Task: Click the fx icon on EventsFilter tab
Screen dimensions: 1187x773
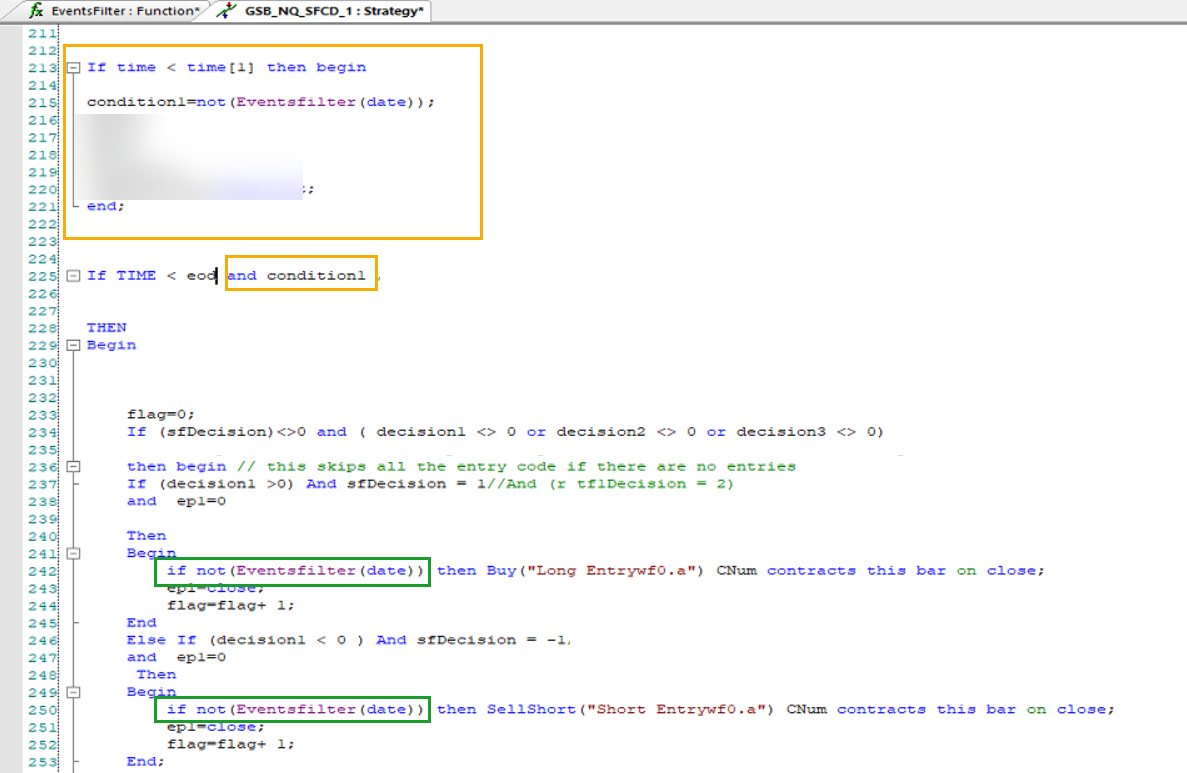Action: click(37, 10)
